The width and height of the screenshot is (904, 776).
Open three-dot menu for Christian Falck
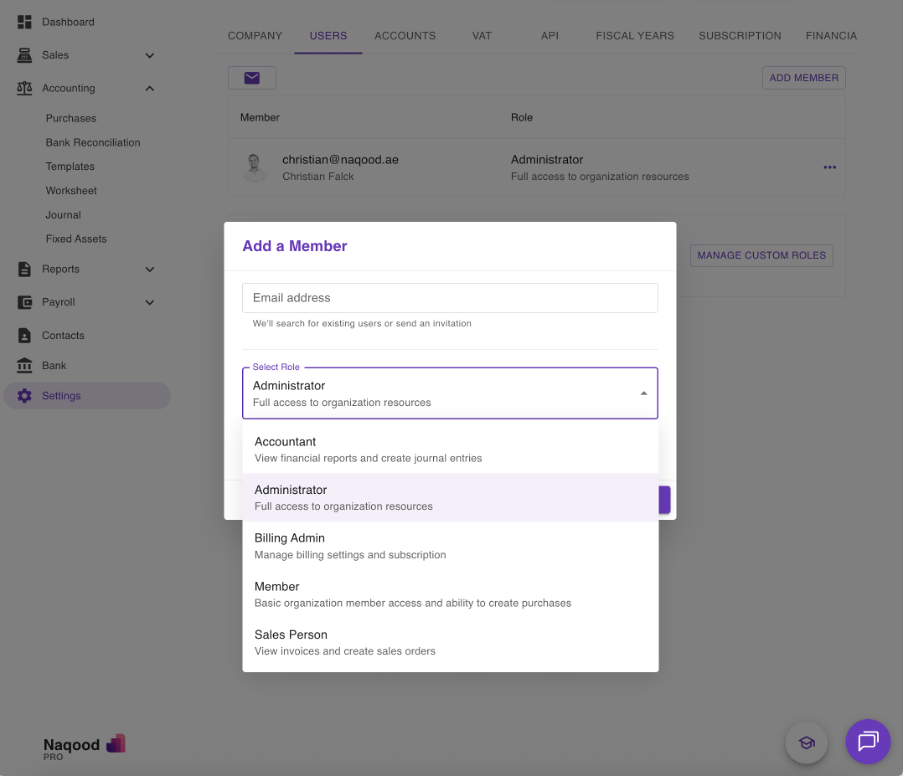pos(829,167)
